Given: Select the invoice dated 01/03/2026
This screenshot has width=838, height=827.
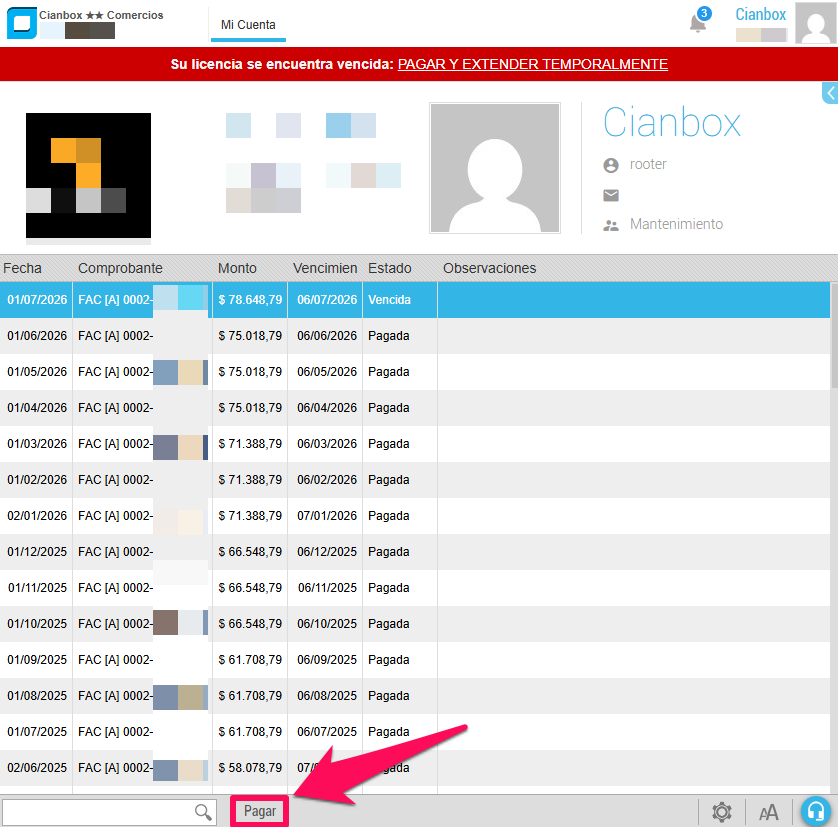Looking at the screenshot, I should 415,444.
